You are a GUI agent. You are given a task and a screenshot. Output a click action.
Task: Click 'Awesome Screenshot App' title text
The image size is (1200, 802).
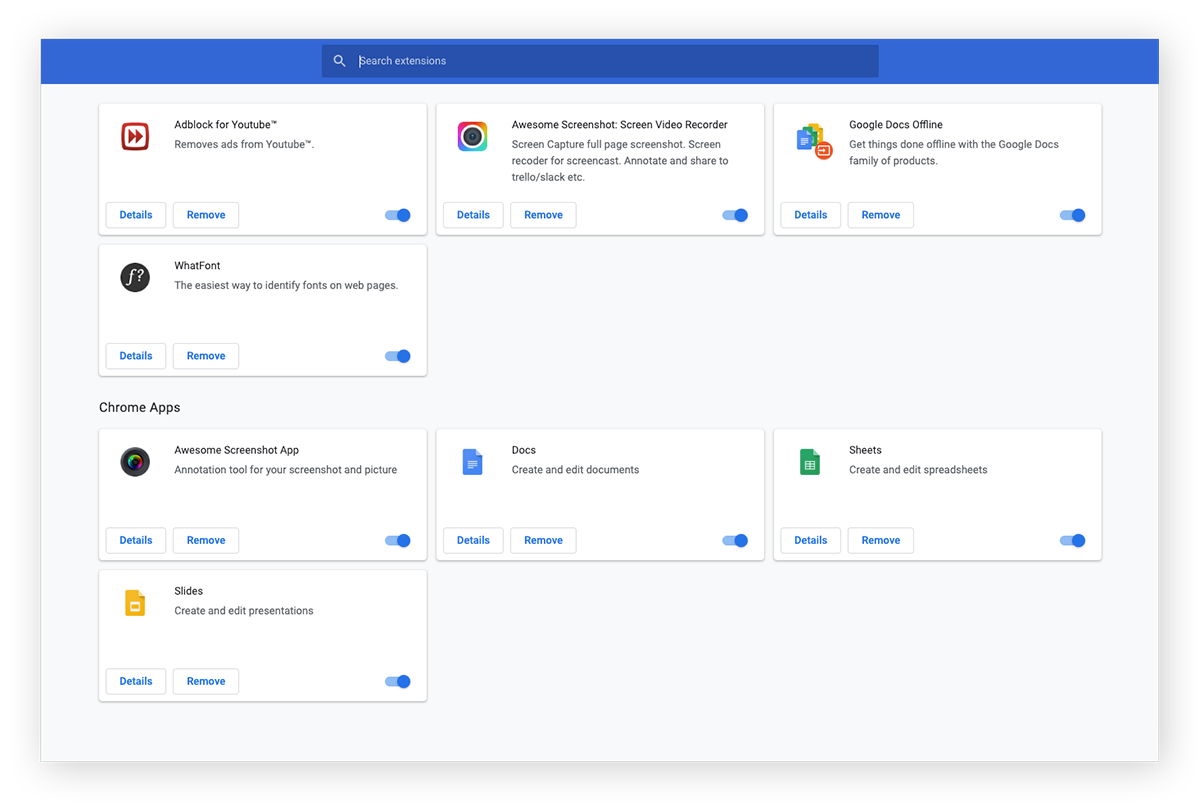click(237, 450)
